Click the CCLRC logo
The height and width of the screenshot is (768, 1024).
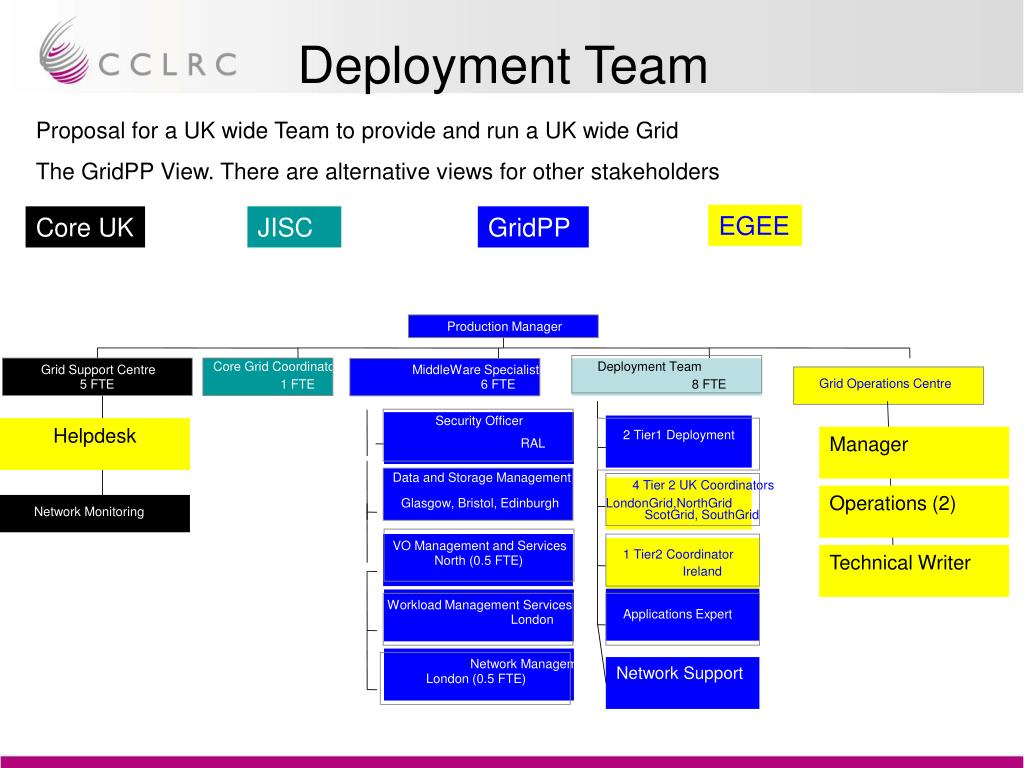137,52
